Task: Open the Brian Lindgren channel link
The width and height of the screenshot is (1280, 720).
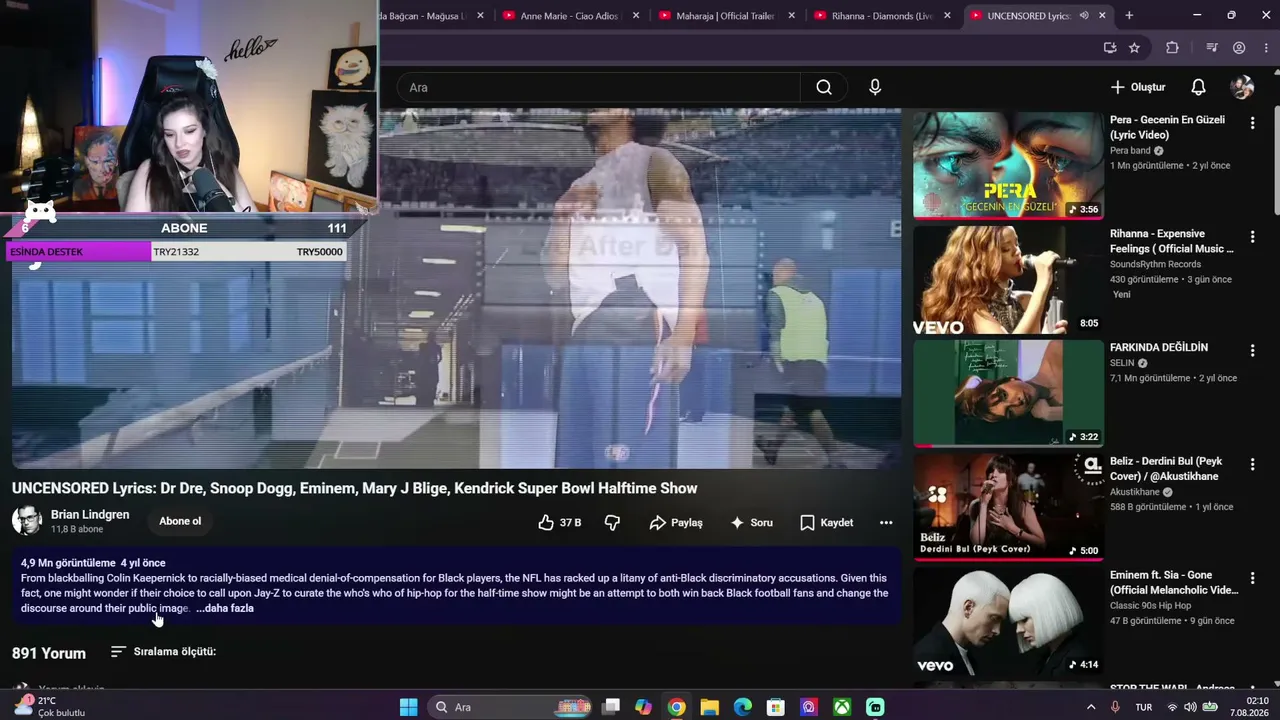Action: click(x=90, y=514)
